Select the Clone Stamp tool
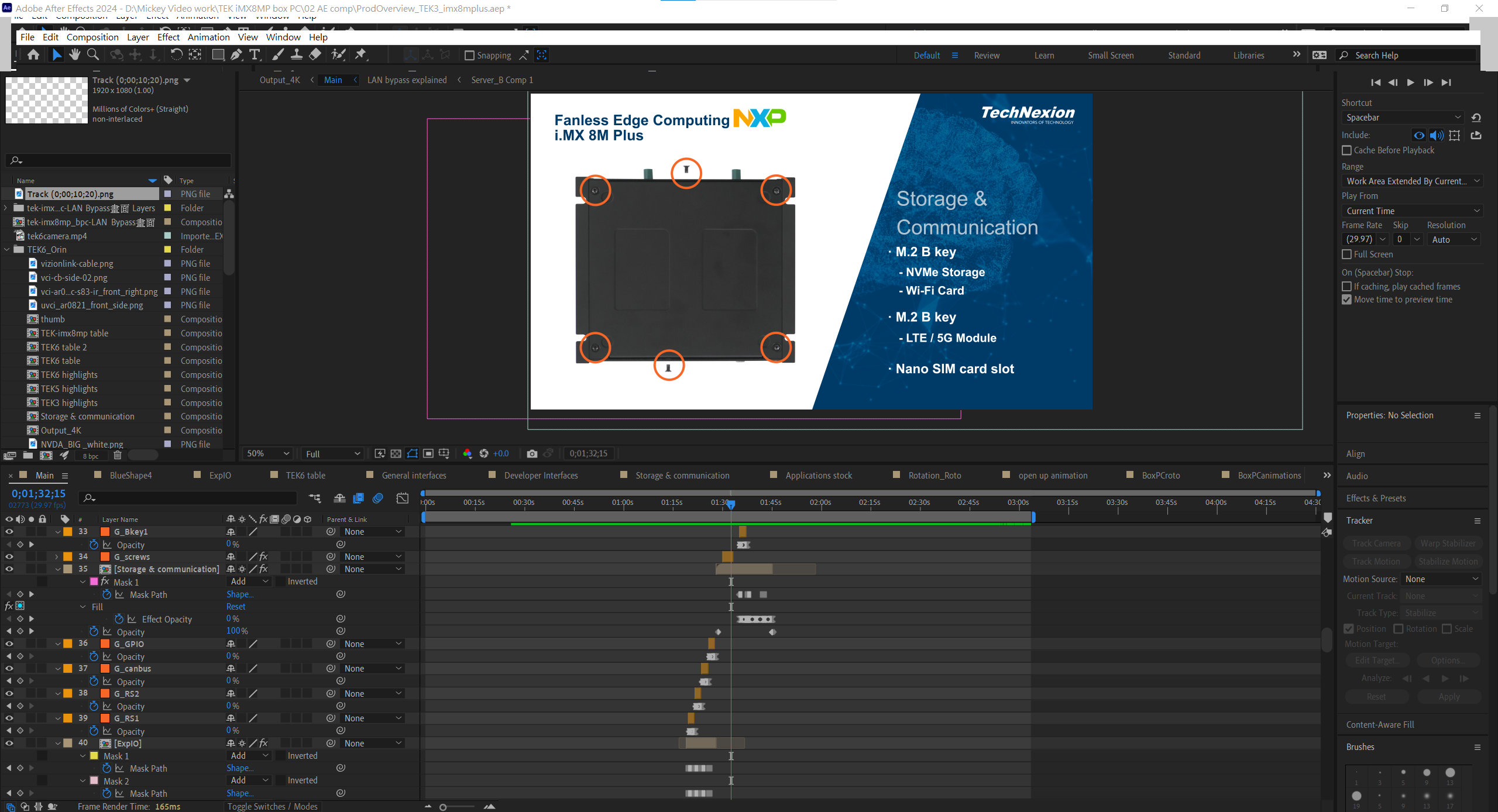This screenshot has height=812, width=1498. [x=297, y=54]
